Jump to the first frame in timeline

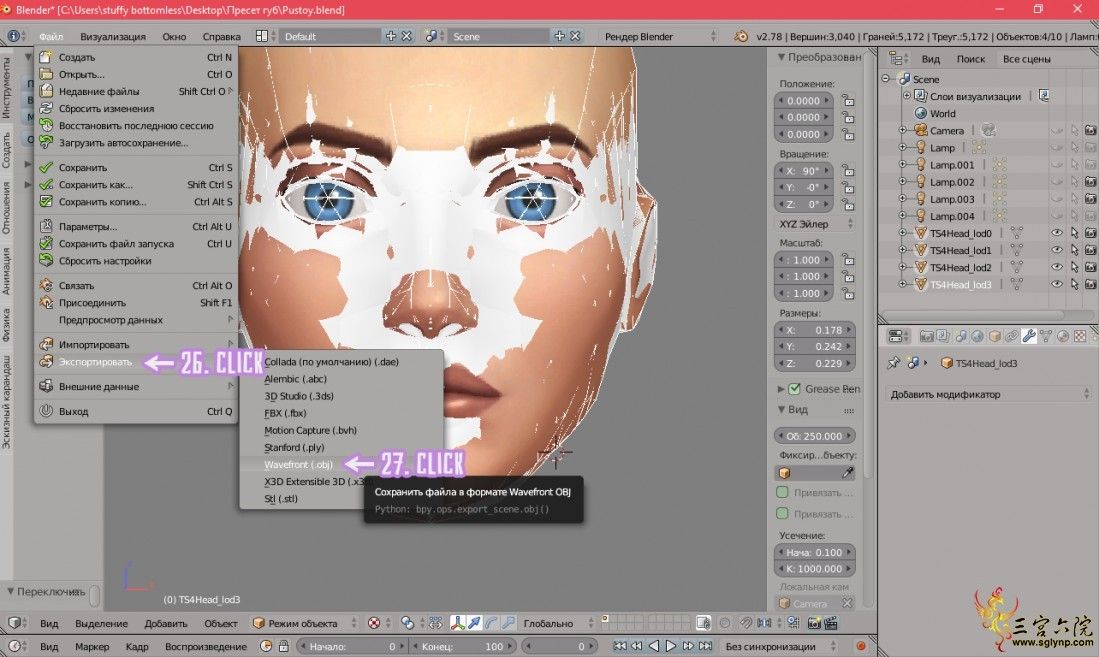point(620,646)
